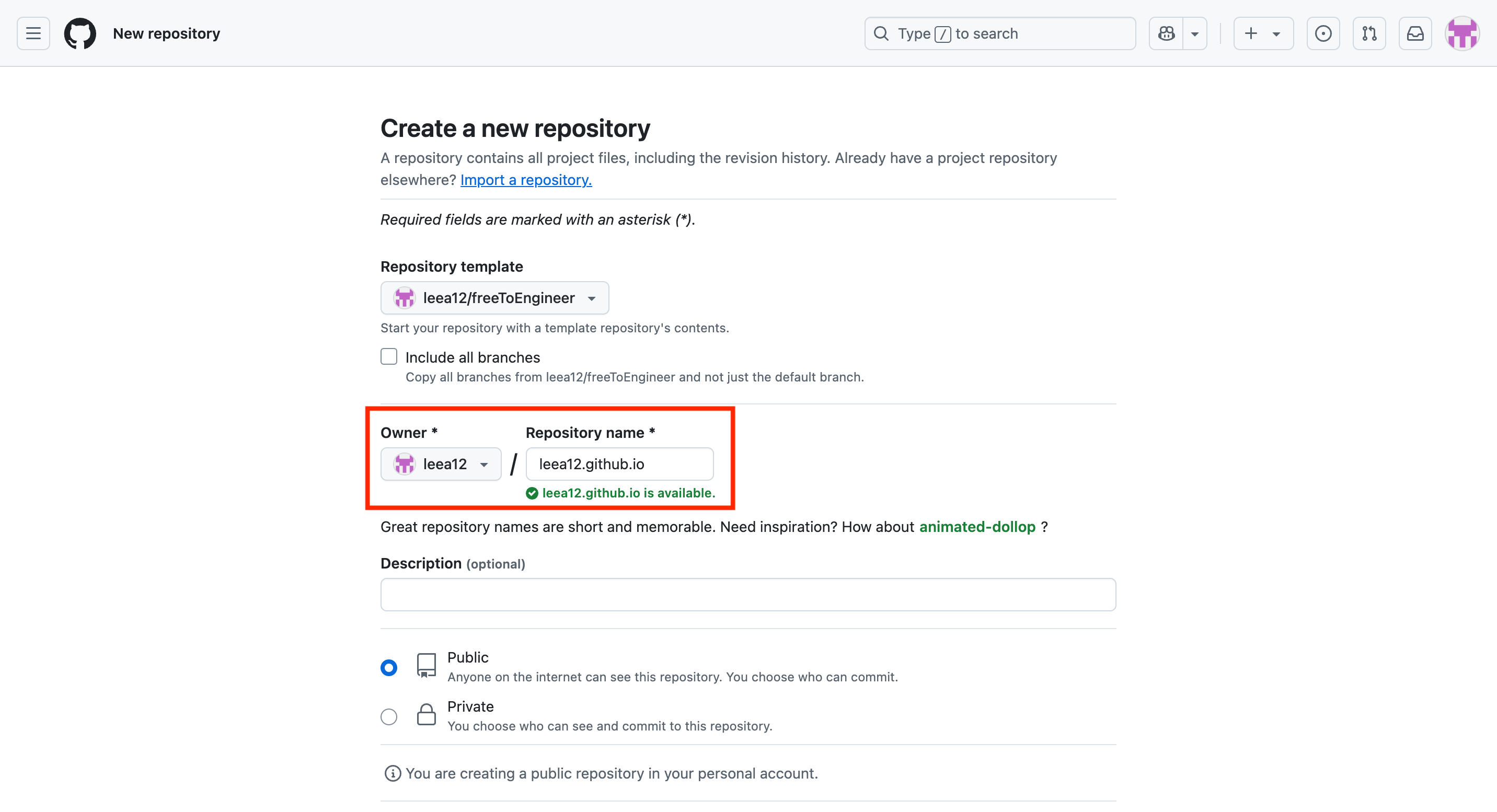Open the Issues icon in header

click(1322, 33)
